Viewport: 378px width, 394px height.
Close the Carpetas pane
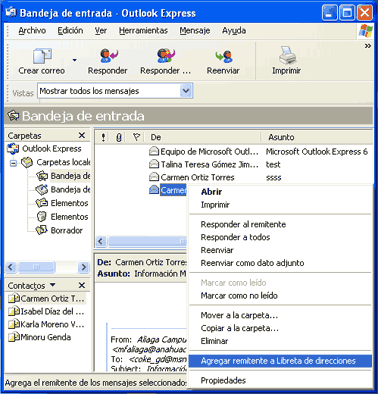[x=82, y=135]
